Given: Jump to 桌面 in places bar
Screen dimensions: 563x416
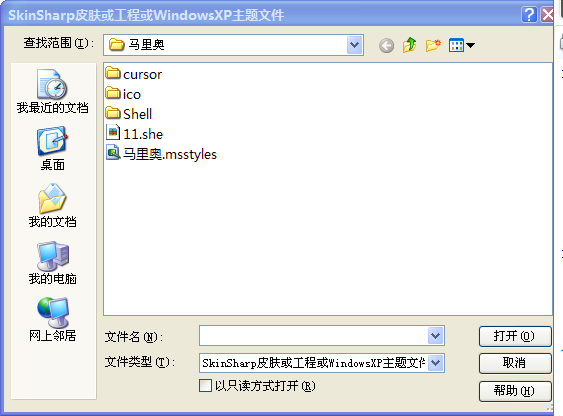Looking at the screenshot, I should (52, 149).
